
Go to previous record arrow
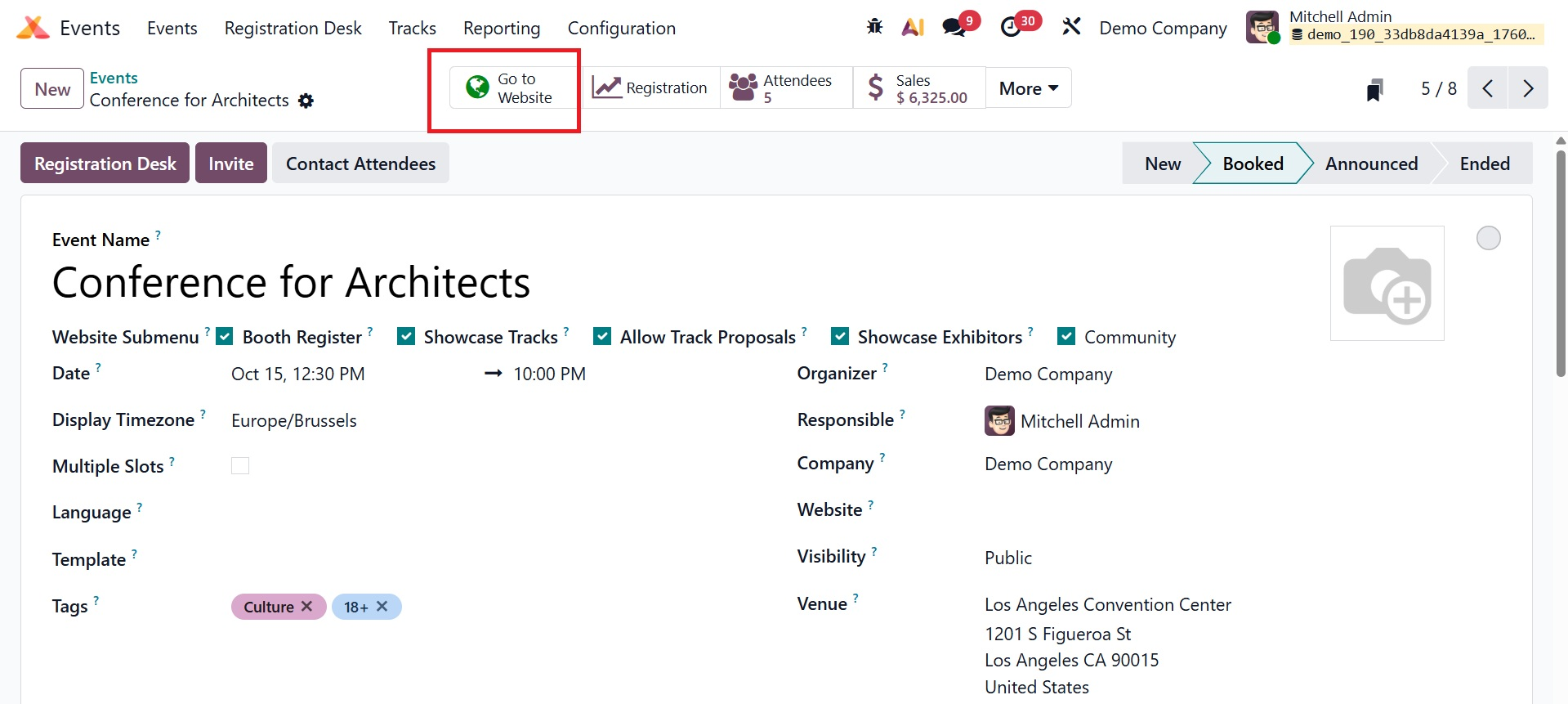pyautogui.click(x=1488, y=88)
